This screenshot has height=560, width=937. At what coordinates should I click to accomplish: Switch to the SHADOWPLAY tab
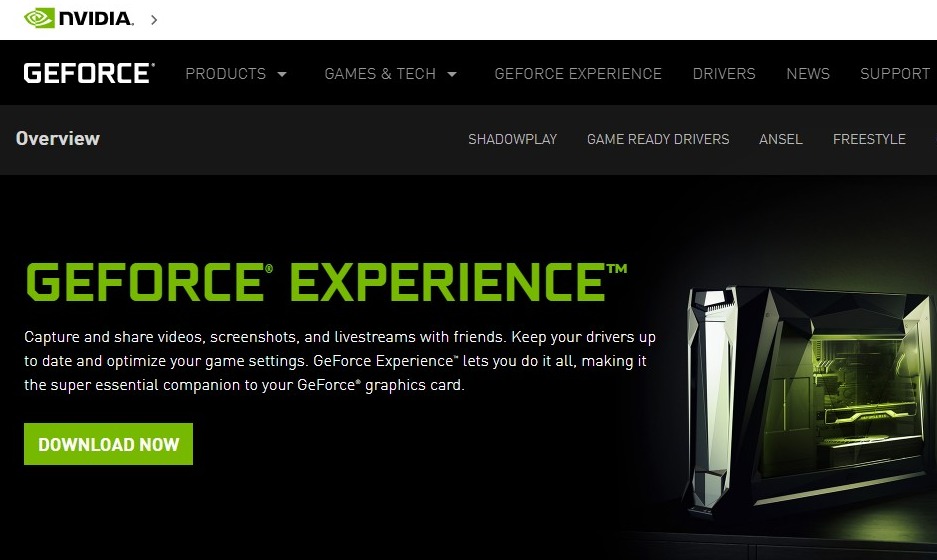pyautogui.click(x=512, y=139)
